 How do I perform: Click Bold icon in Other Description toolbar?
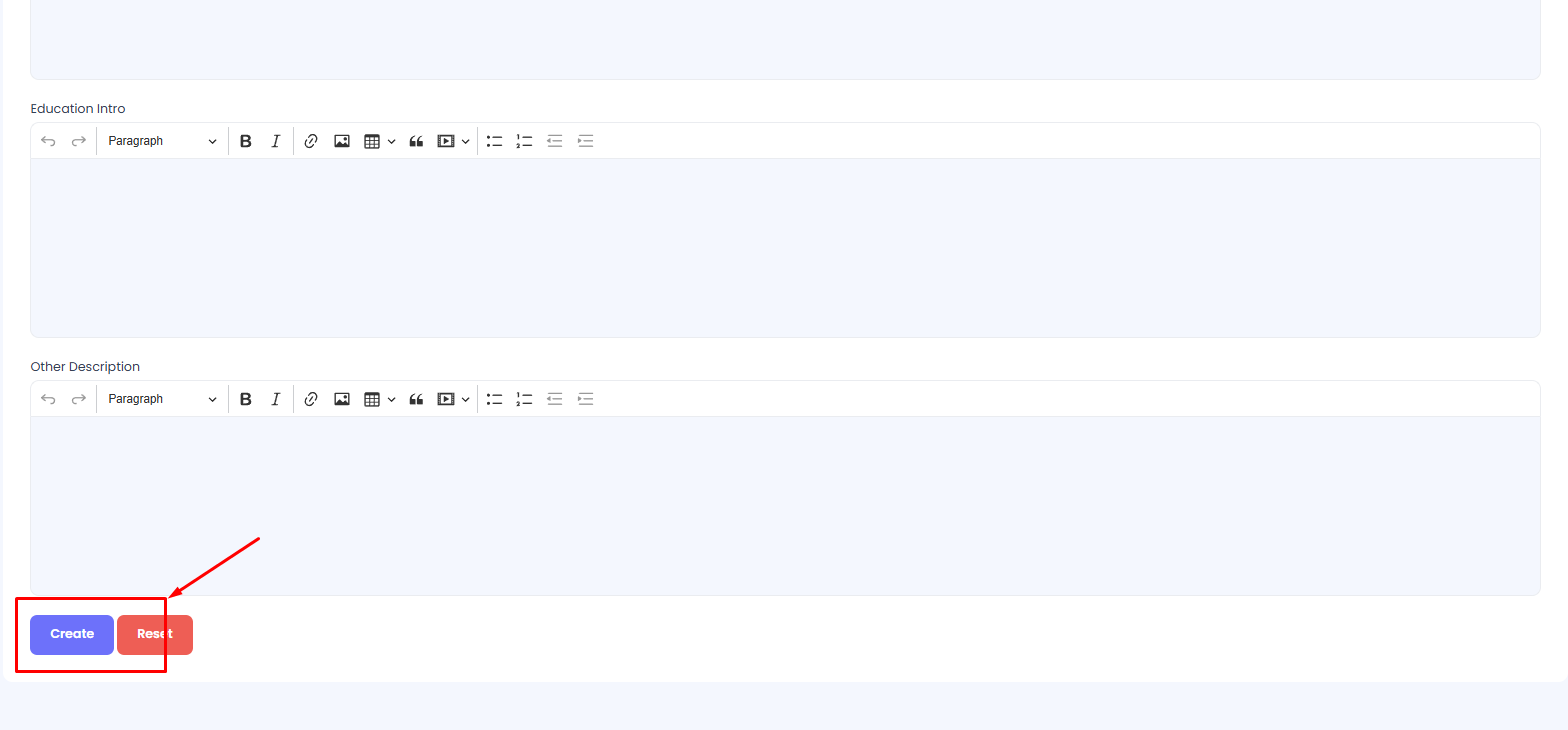(246, 399)
